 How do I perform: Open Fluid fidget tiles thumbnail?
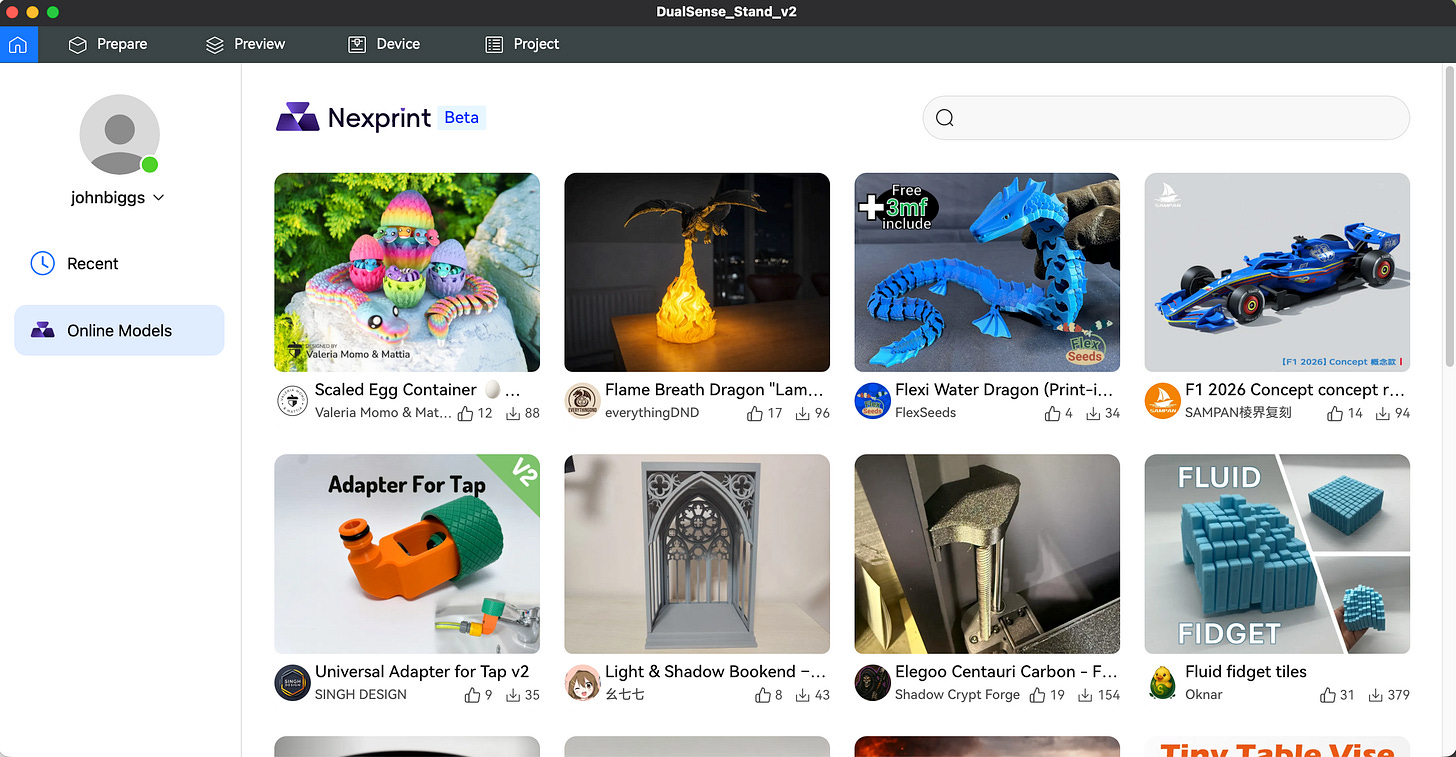[x=1277, y=554]
